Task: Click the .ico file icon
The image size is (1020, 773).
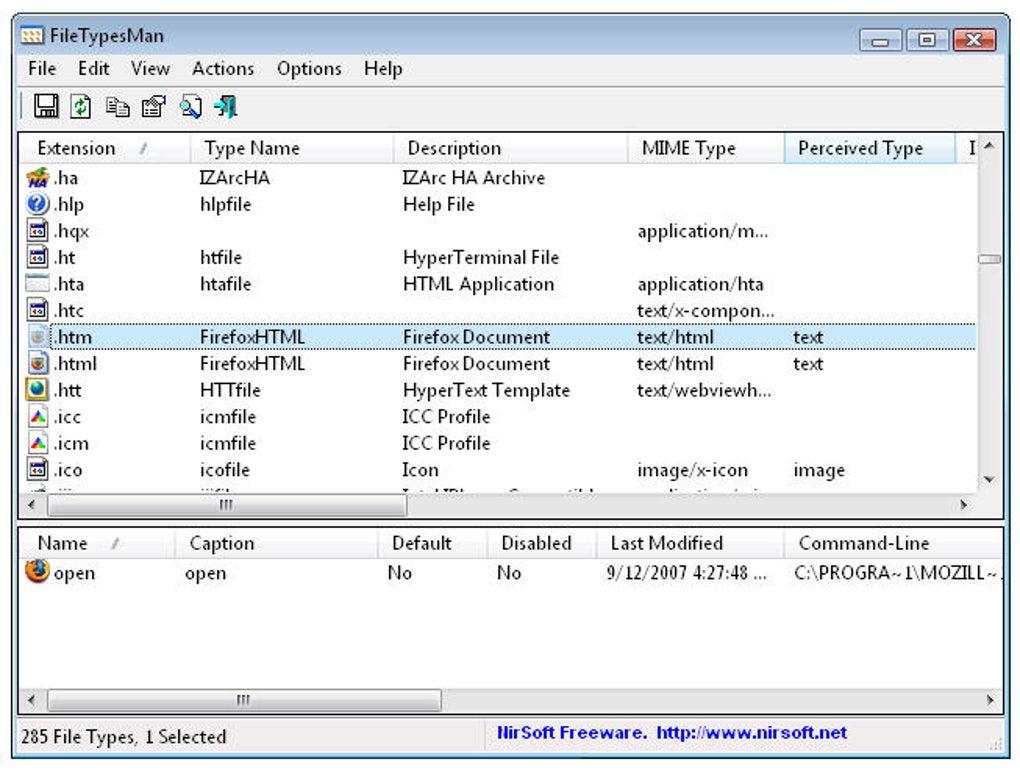Action: [38, 469]
